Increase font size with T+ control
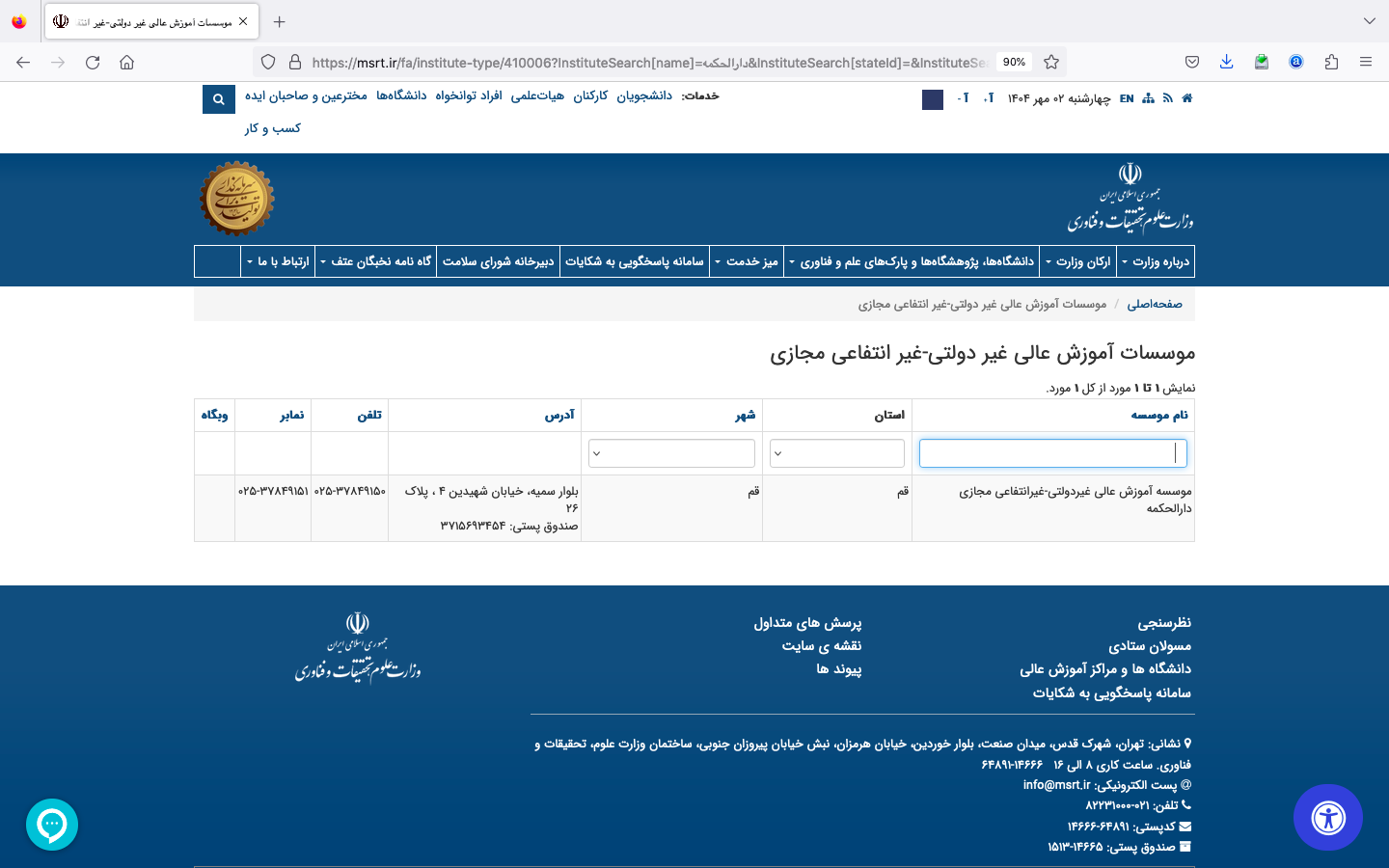The height and width of the screenshot is (868, 1389). [x=989, y=98]
